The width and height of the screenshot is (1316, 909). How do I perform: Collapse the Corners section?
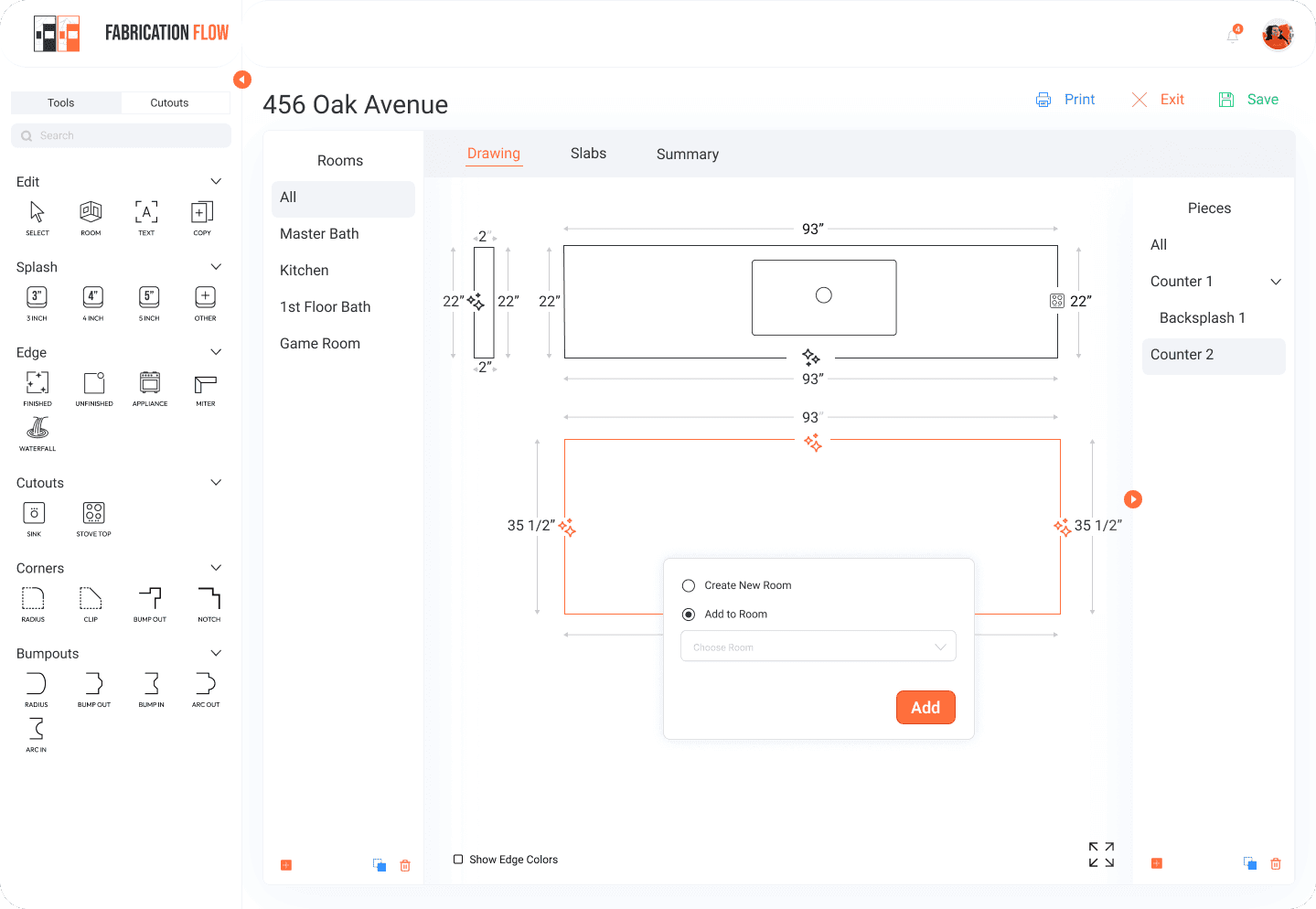216,567
